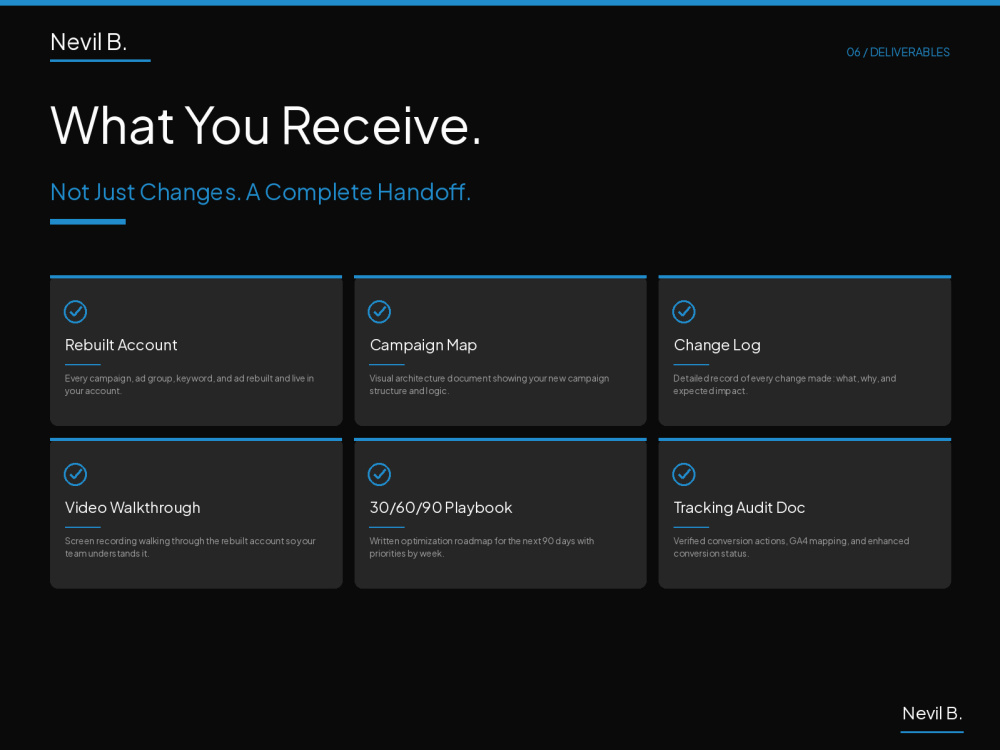Viewport: 1000px width, 750px height.
Task: Click description 'Screen recording walking through...'
Action: (190, 547)
